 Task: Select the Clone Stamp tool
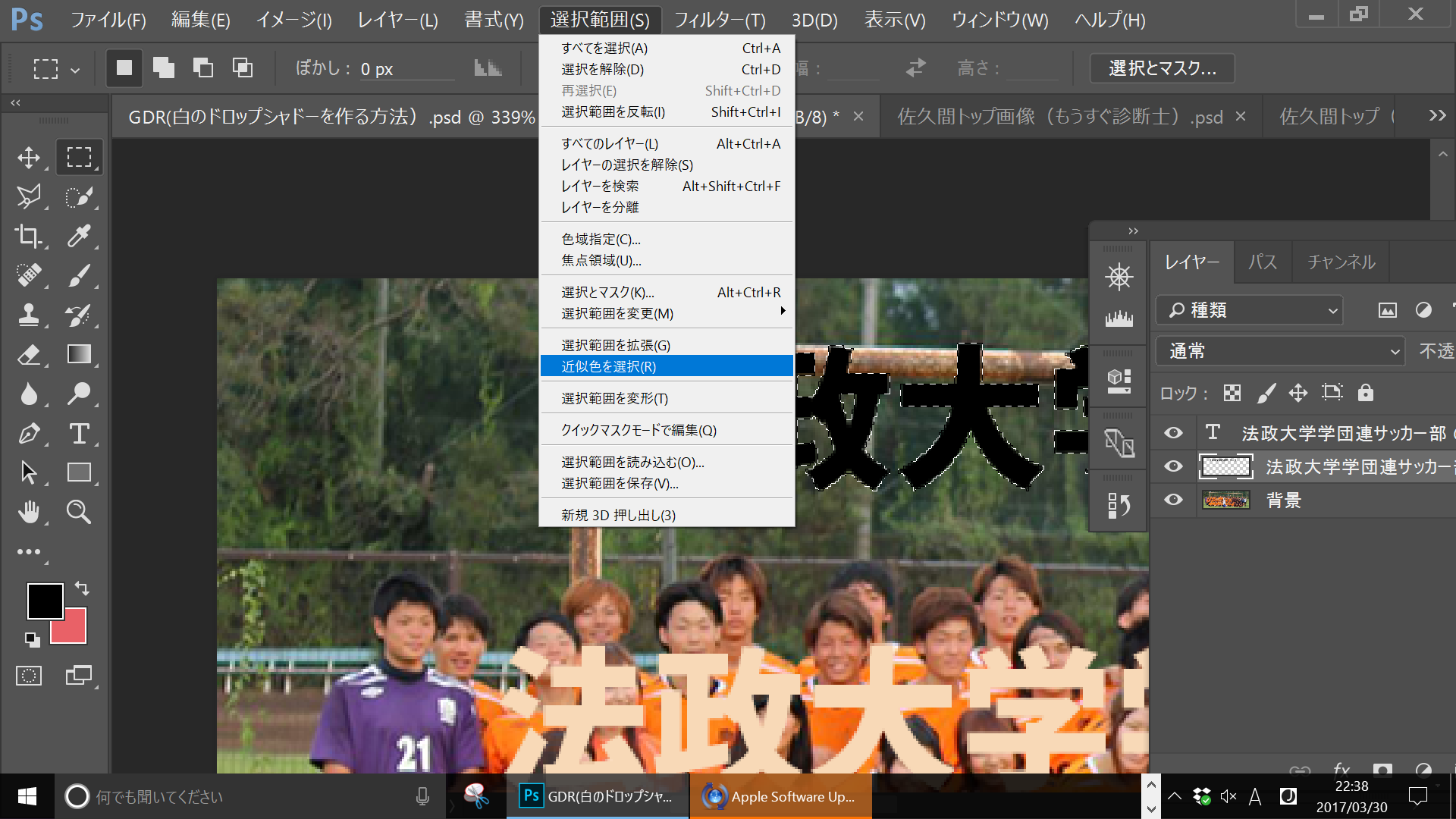pyautogui.click(x=29, y=314)
